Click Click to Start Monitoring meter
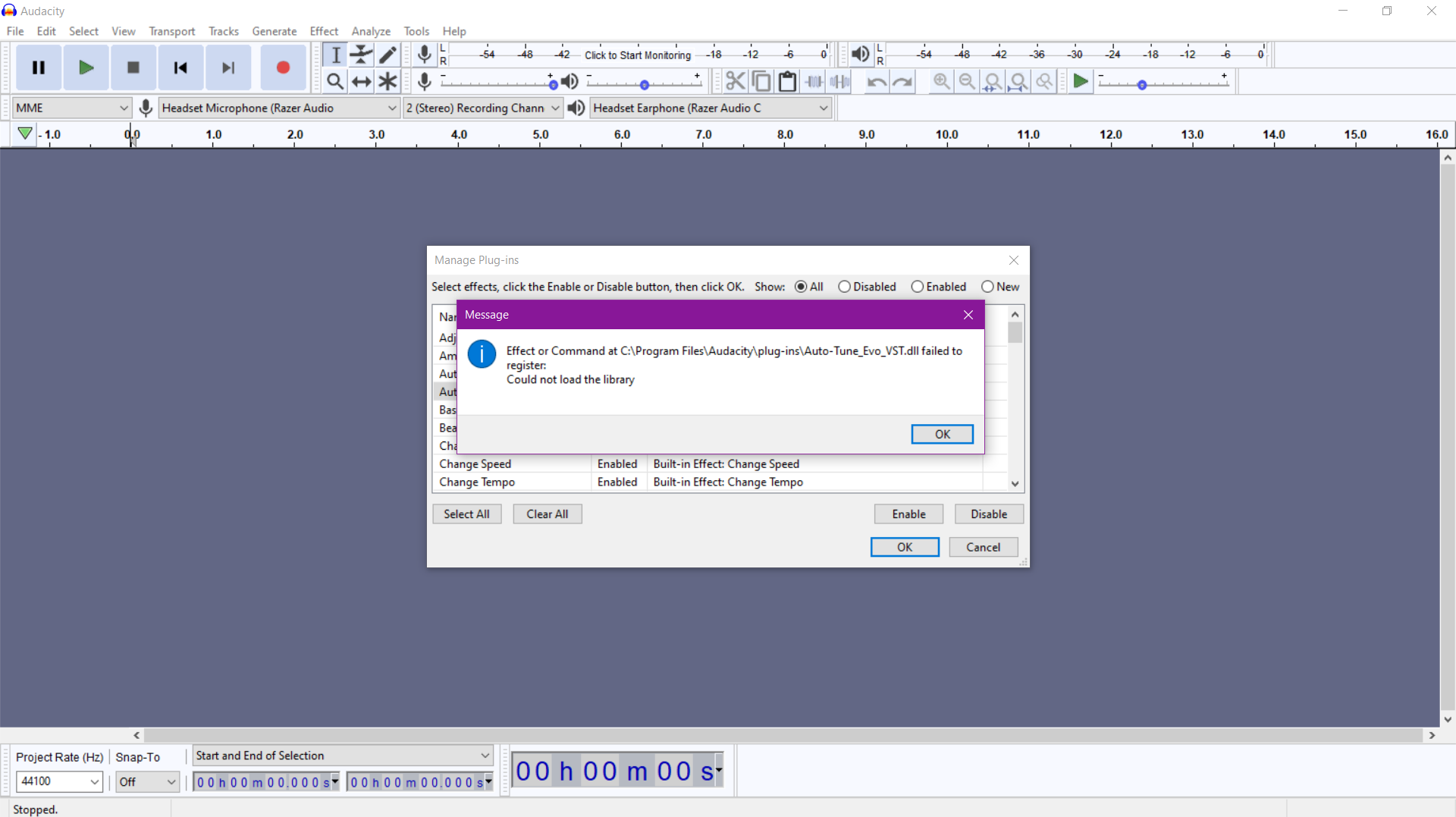Screen dimensions: 1456x817 tap(638, 55)
